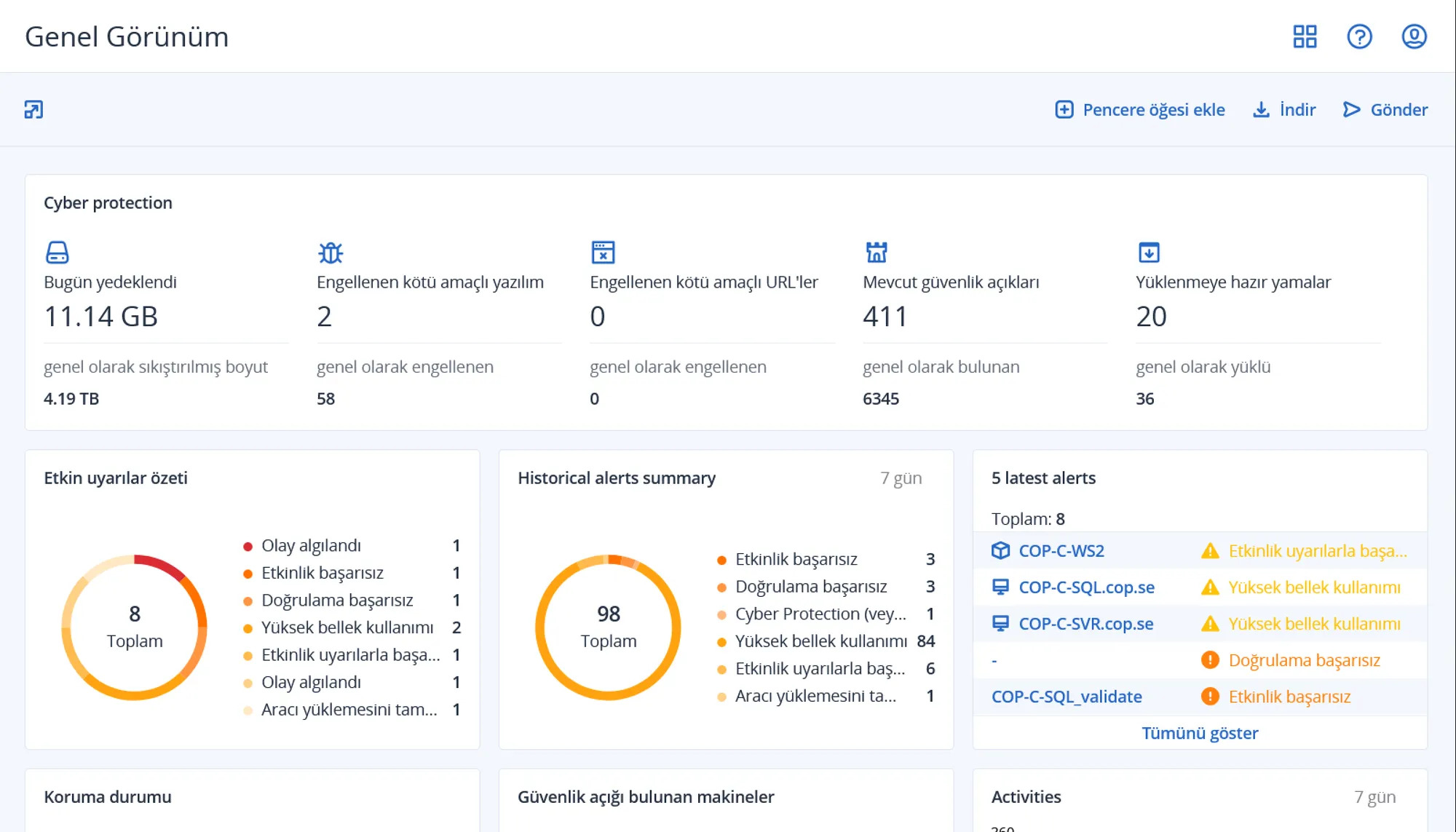Open the COP-C-WS2 alert link

[x=1061, y=551]
